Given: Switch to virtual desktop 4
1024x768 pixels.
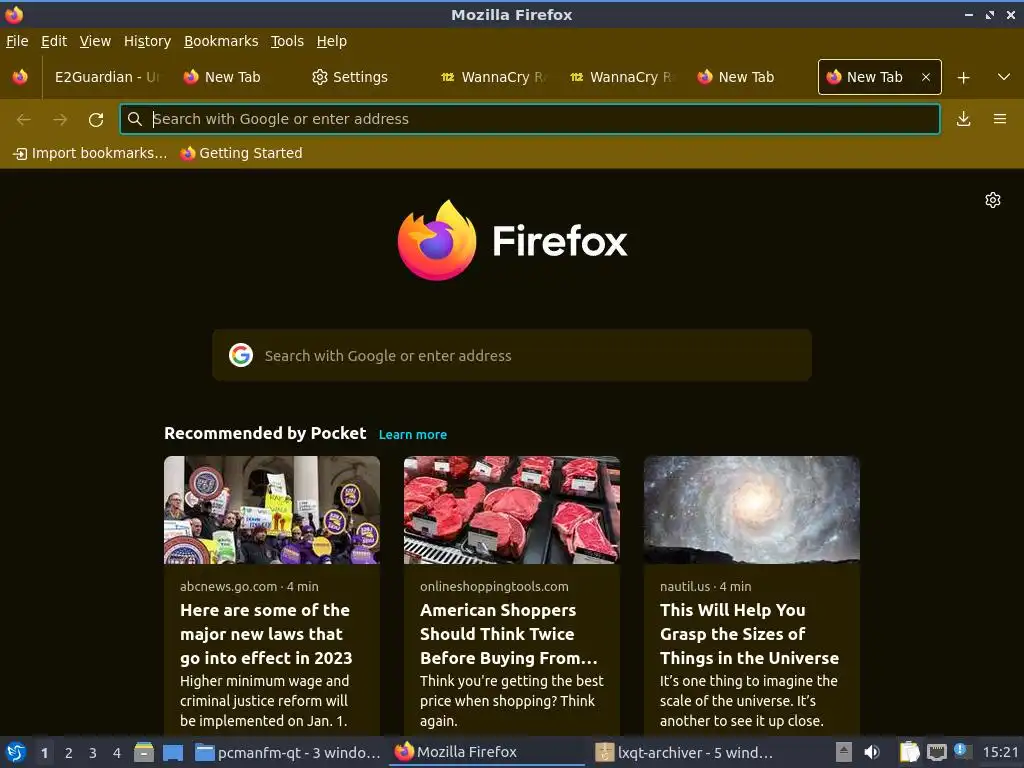Looking at the screenshot, I should point(117,753).
